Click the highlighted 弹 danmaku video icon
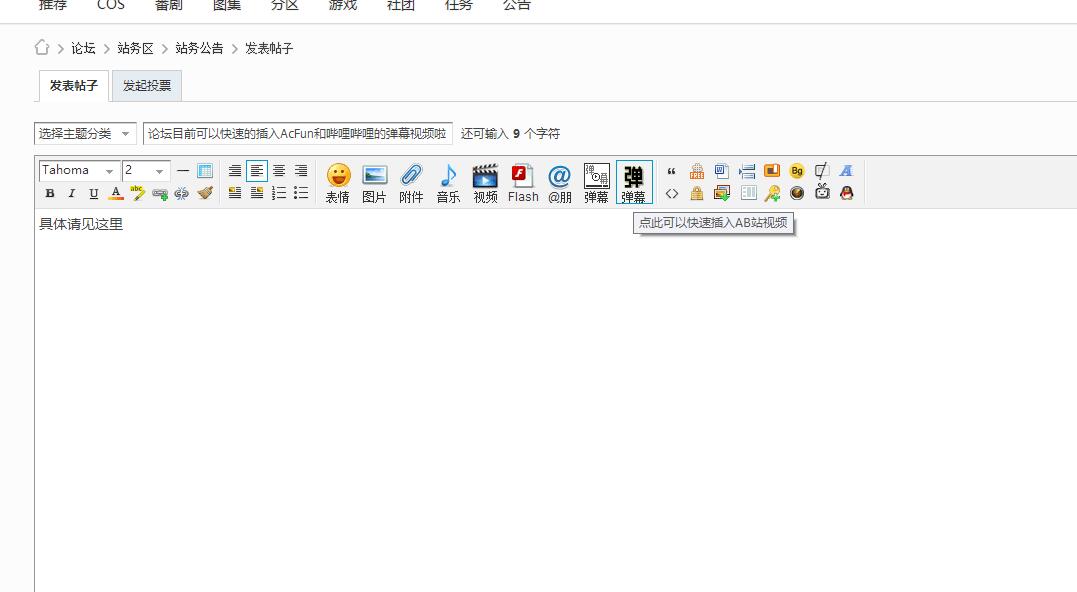The width and height of the screenshot is (1077, 592). pyautogui.click(x=634, y=182)
